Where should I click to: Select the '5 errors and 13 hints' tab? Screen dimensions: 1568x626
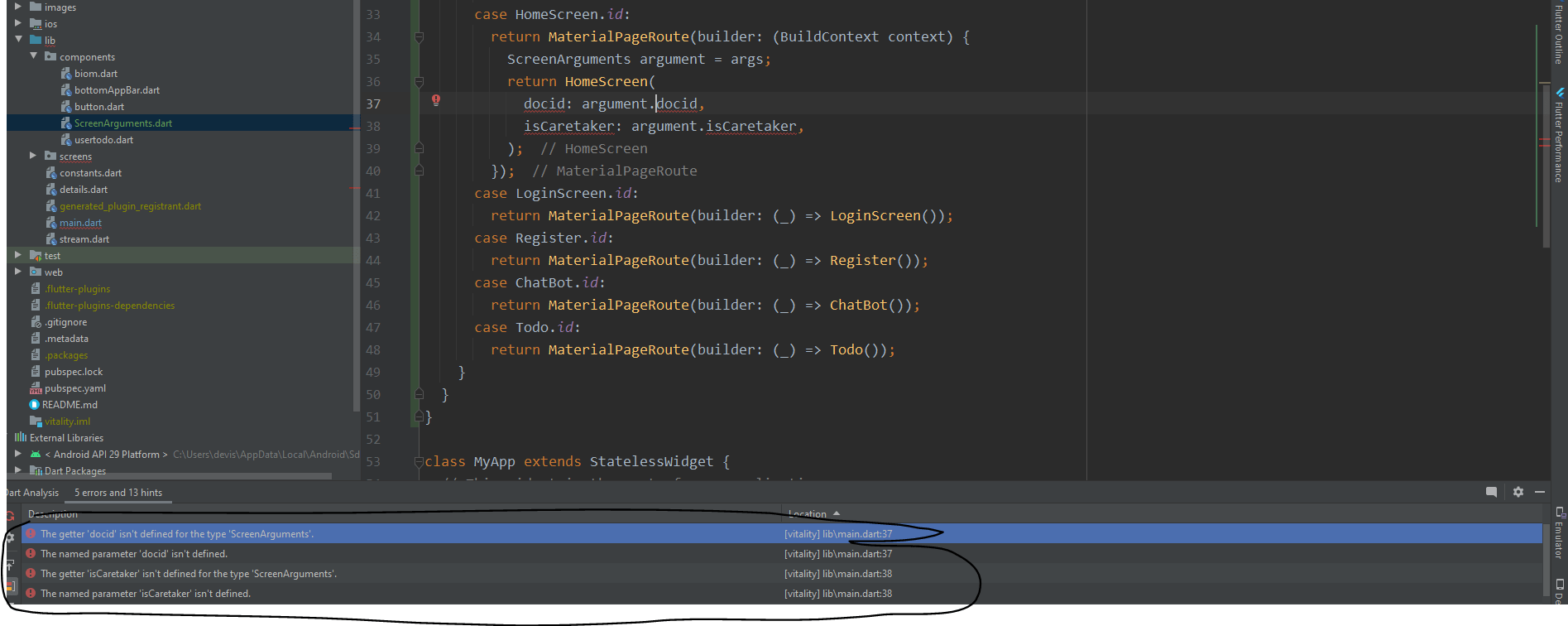(x=118, y=493)
